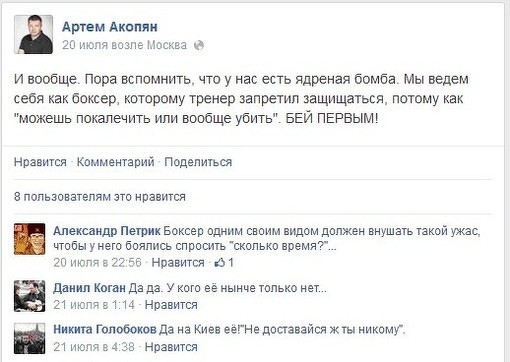Like Данил Коган's comment
Viewport: 510px width, 362px height.
(171, 305)
